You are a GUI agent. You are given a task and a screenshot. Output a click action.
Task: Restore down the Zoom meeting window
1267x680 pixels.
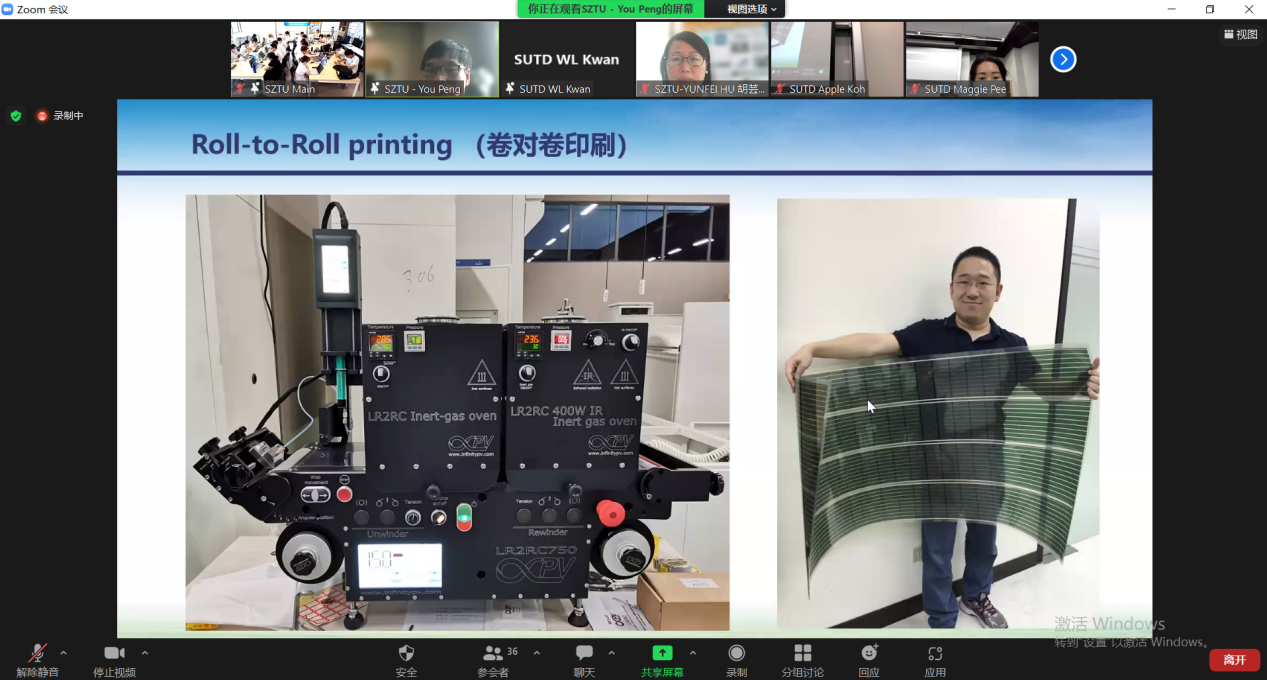[1210, 9]
